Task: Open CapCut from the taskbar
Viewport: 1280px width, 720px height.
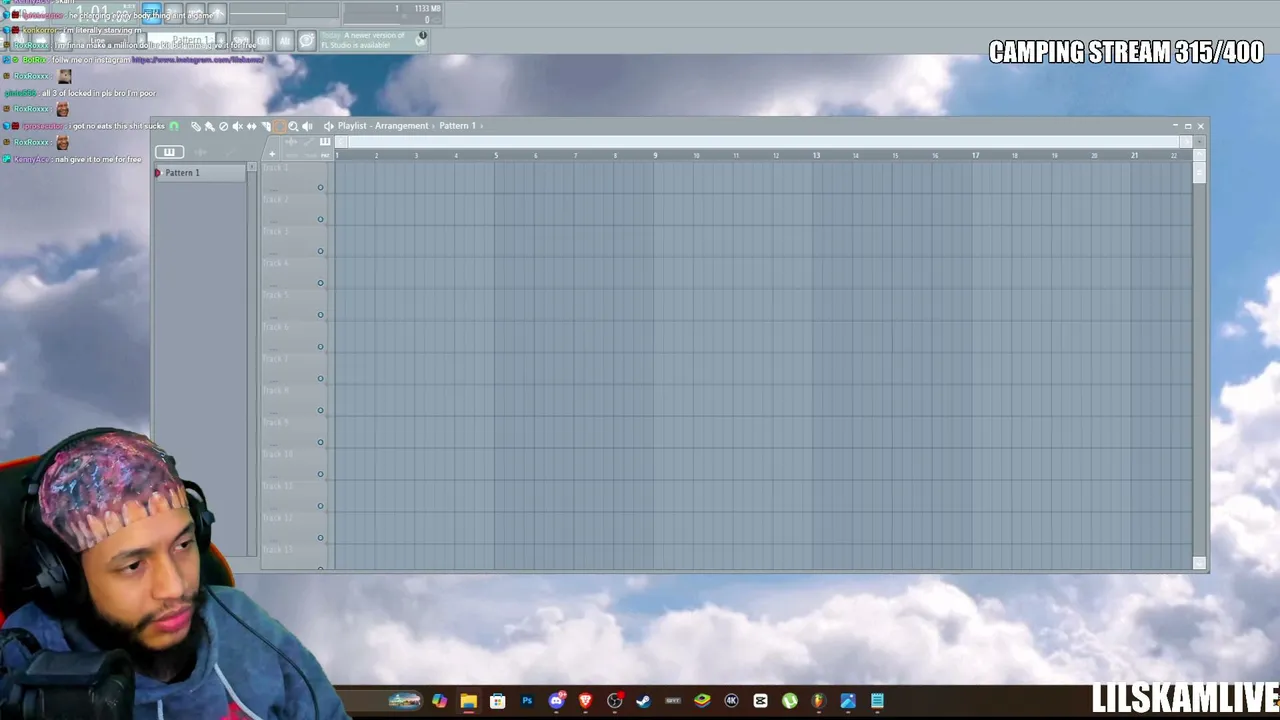Action: click(760, 701)
